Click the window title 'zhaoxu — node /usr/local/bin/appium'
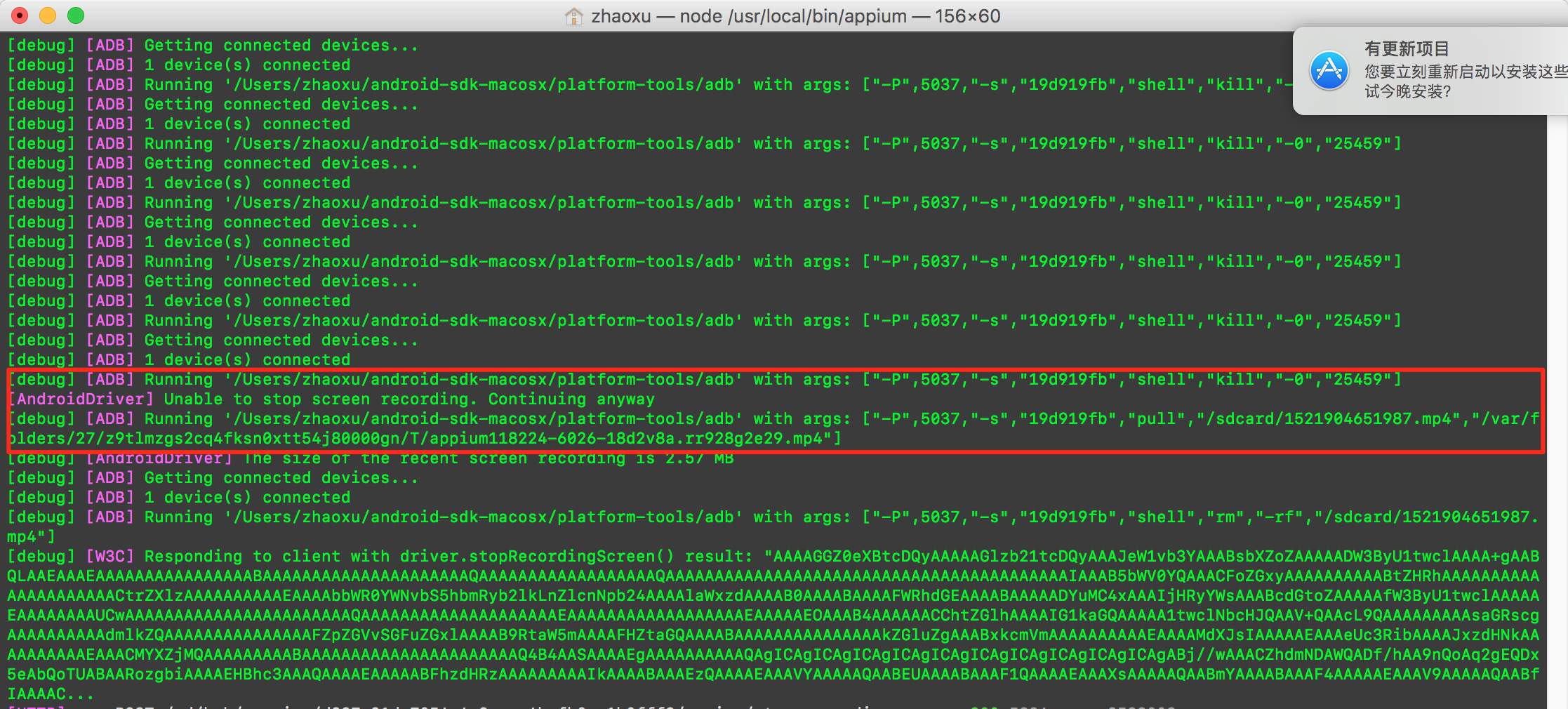 [x=749, y=16]
